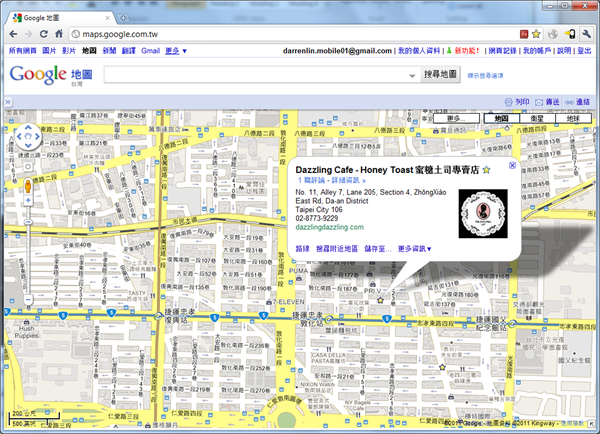Click the 捷運國父紀念館站 metro station icon
Screen dimensions: 600x434
512,324
